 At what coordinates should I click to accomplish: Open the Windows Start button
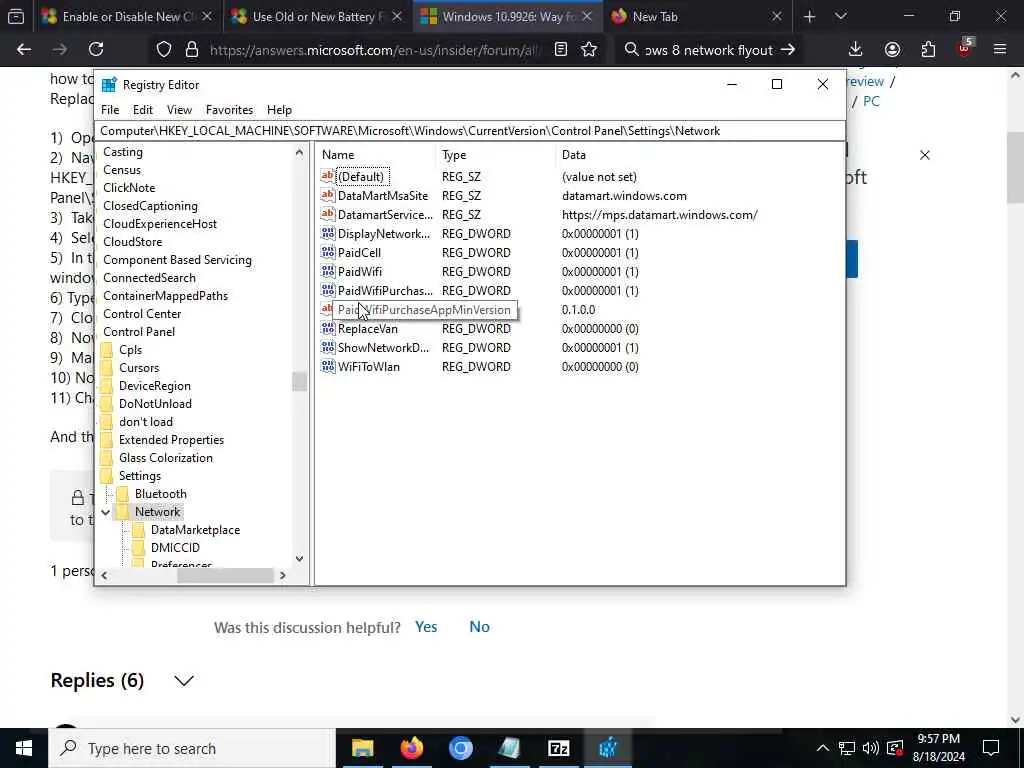click(x=24, y=748)
